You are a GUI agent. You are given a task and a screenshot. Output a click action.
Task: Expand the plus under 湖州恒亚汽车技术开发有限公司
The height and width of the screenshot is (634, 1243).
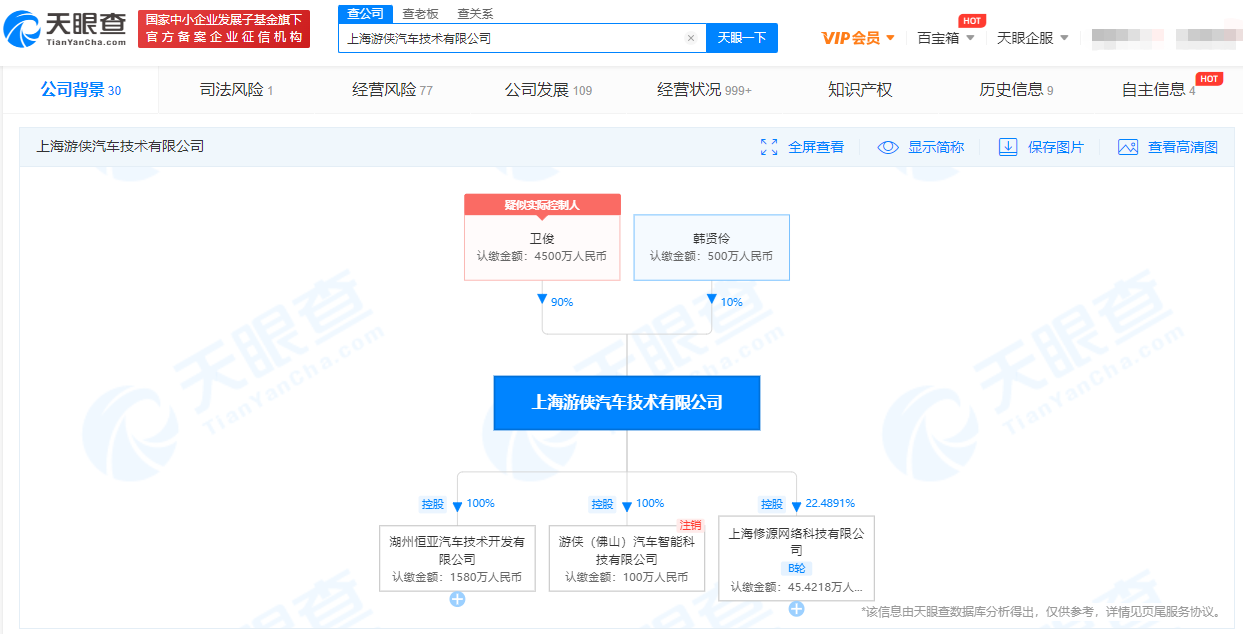point(457,600)
